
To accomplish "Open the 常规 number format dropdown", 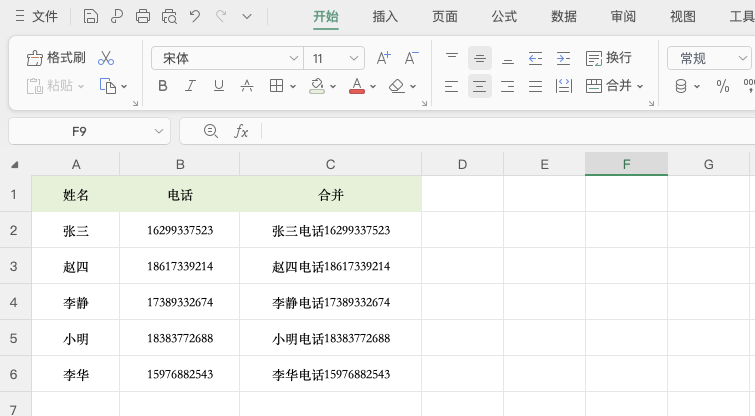I will pos(711,58).
